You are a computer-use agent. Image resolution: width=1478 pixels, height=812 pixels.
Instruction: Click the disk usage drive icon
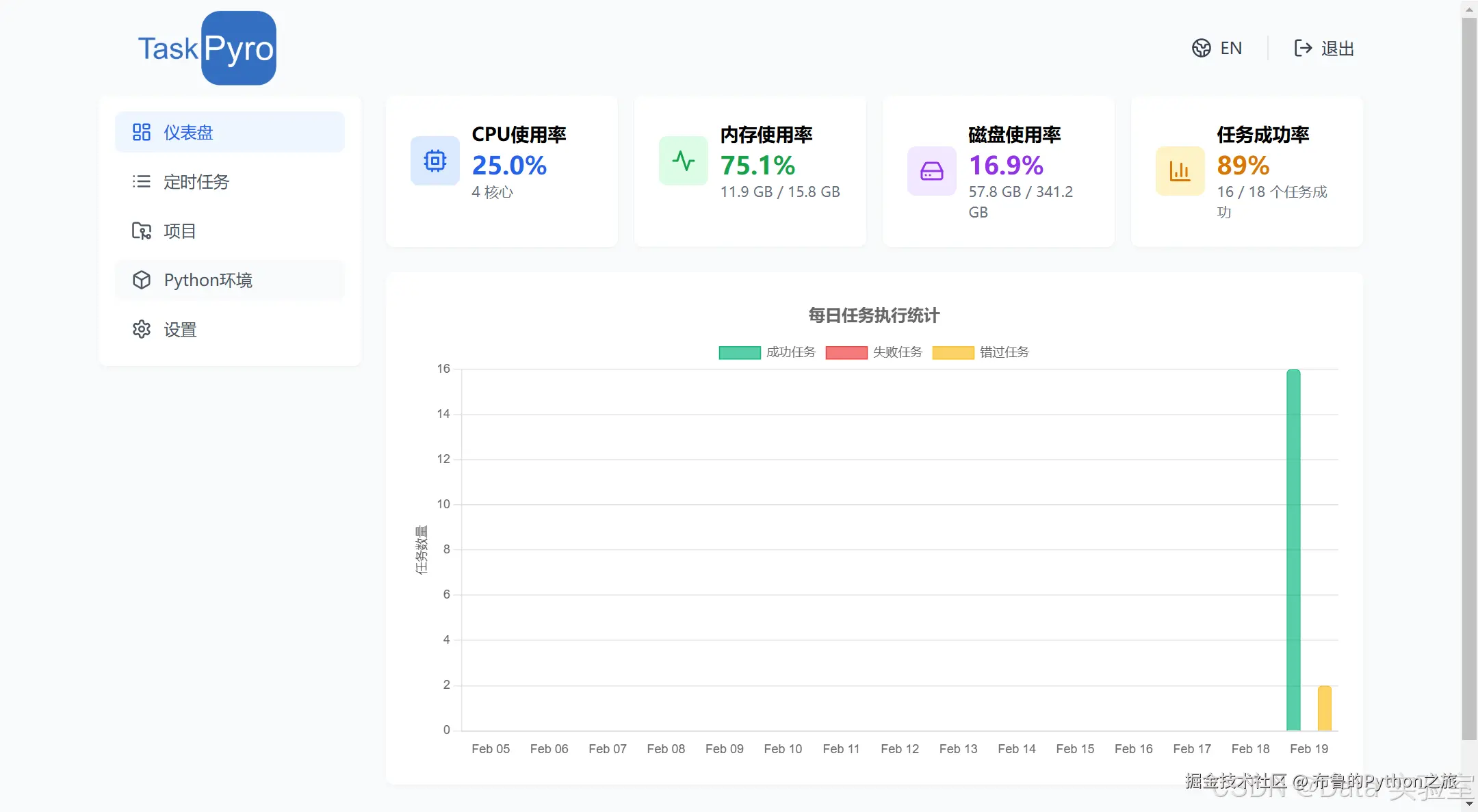[x=931, y=171]
